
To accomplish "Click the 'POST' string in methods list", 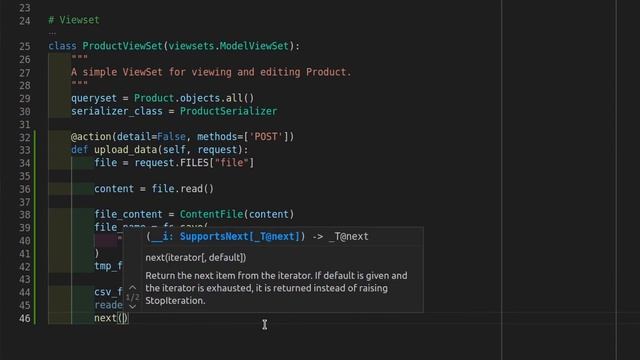I will click(x=266, y=137).
